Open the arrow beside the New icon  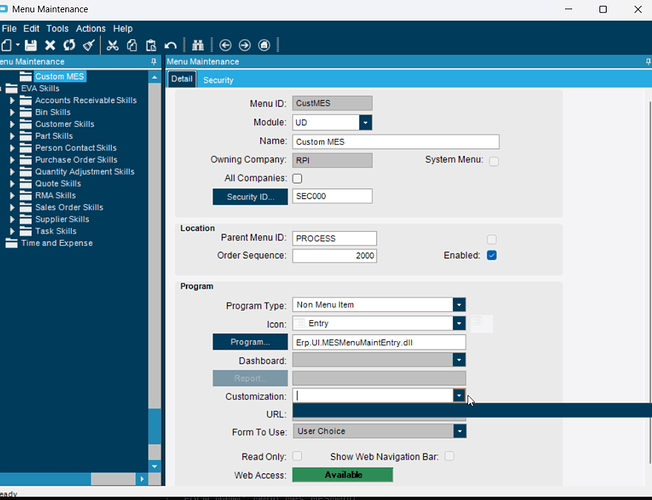coord(17,45)
